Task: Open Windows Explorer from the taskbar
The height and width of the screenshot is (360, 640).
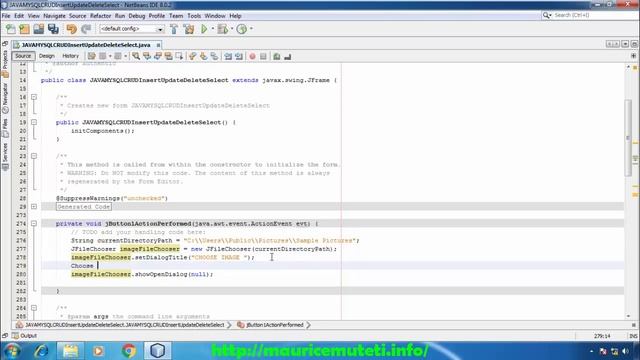Action: click(x=70, y=351)
